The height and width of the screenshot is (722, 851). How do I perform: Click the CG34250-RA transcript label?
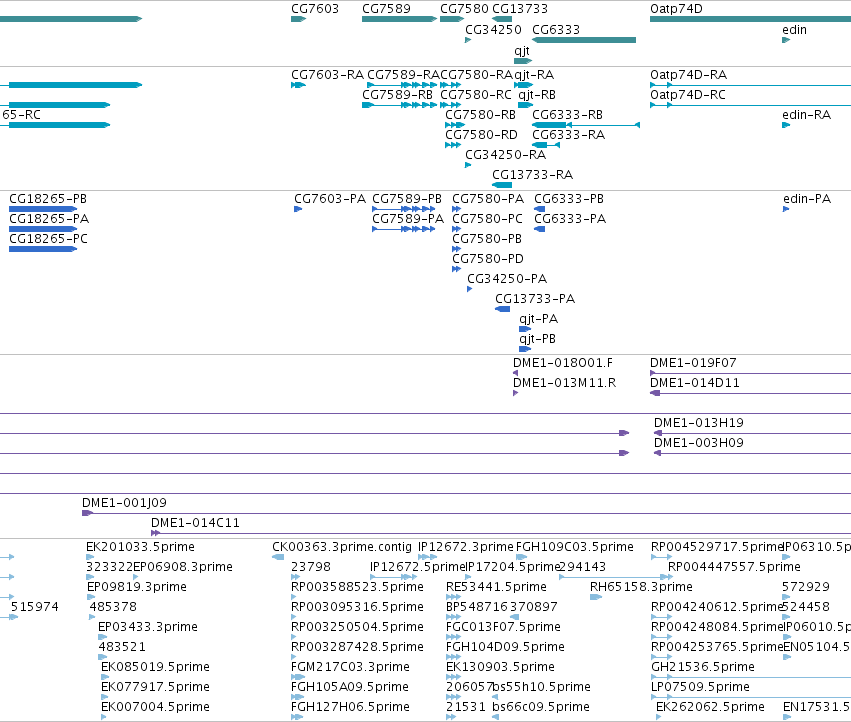point(505,155)
